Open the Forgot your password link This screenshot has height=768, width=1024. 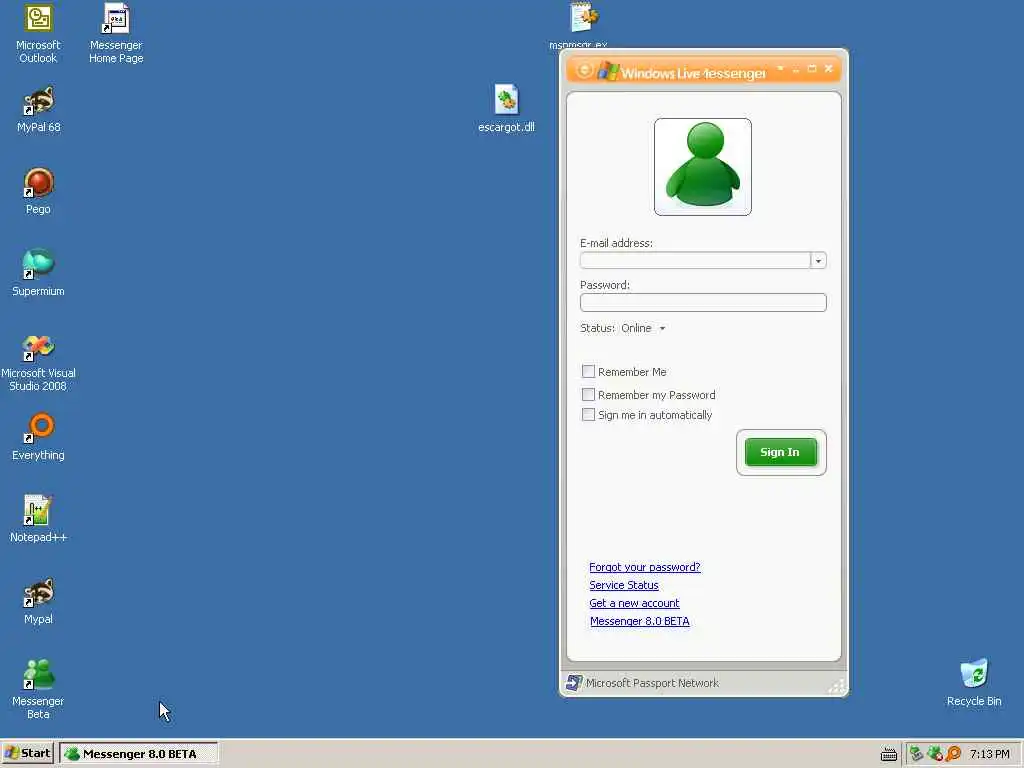click(x=645, y=567)
